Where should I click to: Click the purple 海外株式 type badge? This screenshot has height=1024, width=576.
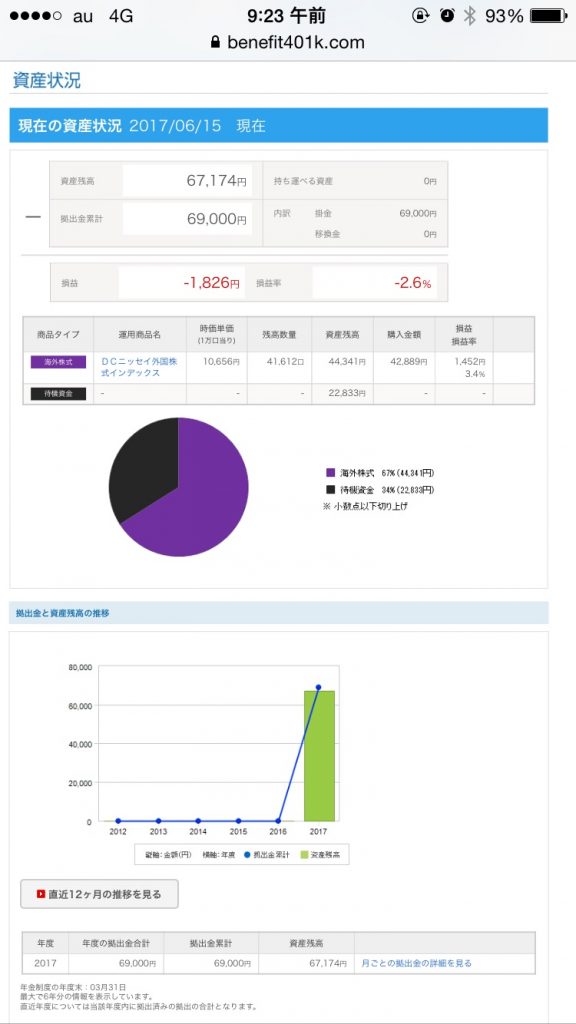click(58, 362)
